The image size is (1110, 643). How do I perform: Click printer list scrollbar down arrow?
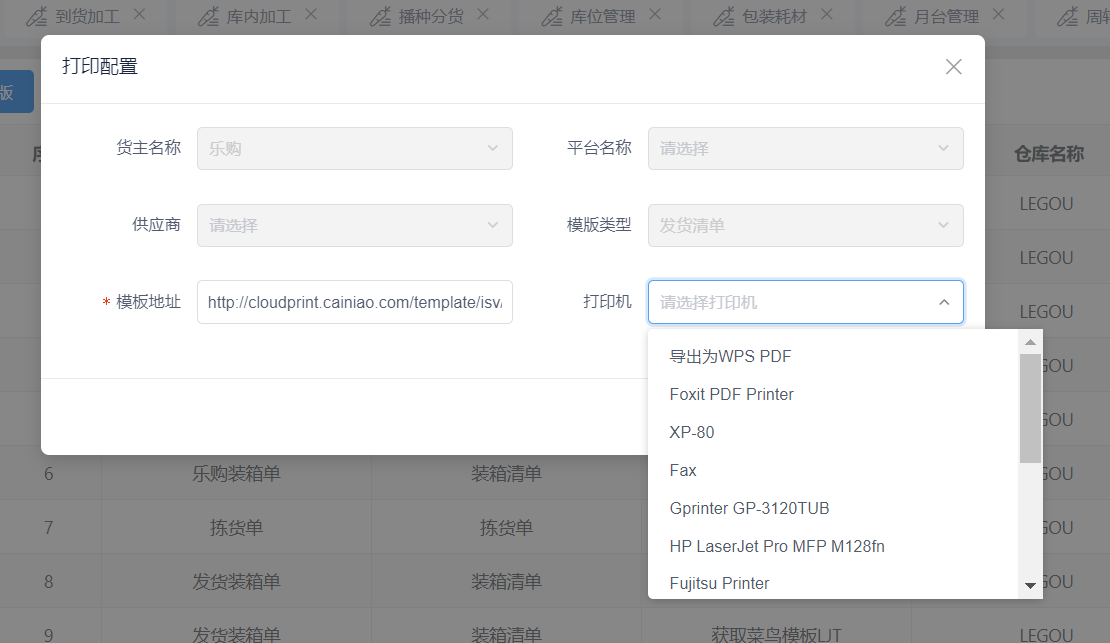(x=1030, y=586)
